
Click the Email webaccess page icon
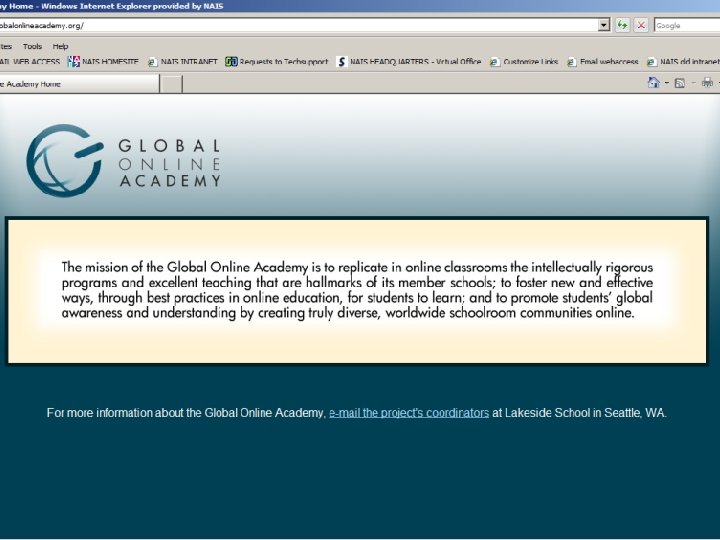coord(571,62)
